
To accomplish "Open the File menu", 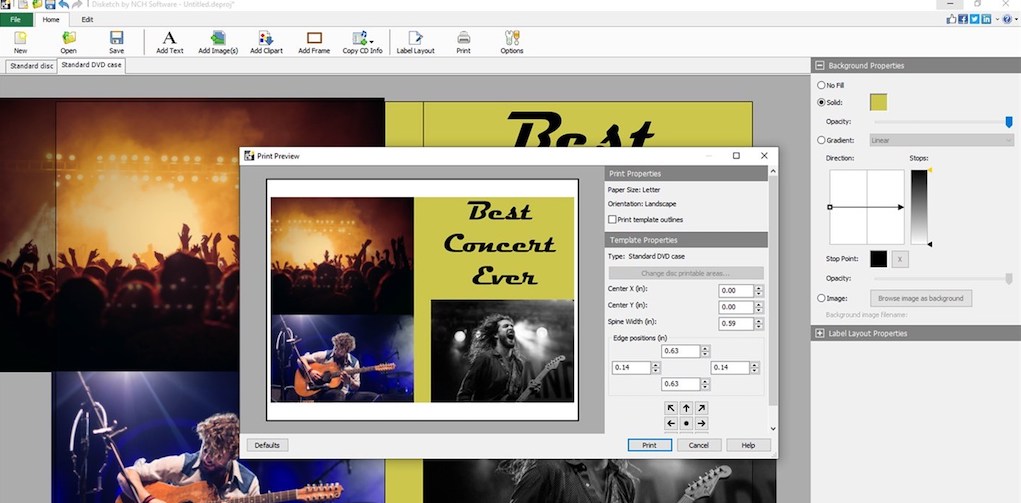I will point(16,19).
